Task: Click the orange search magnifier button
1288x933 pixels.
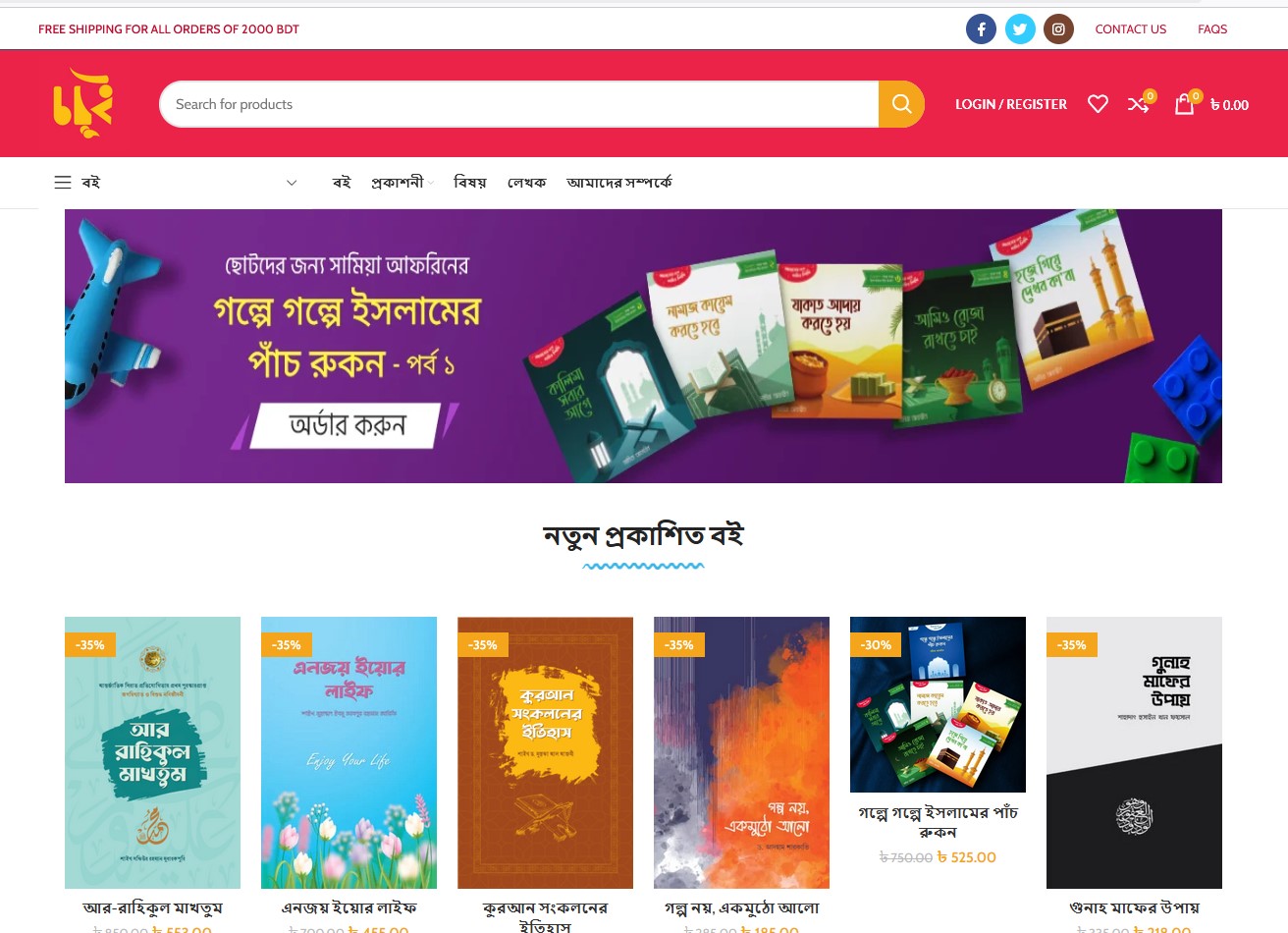Action: [901, 104]
